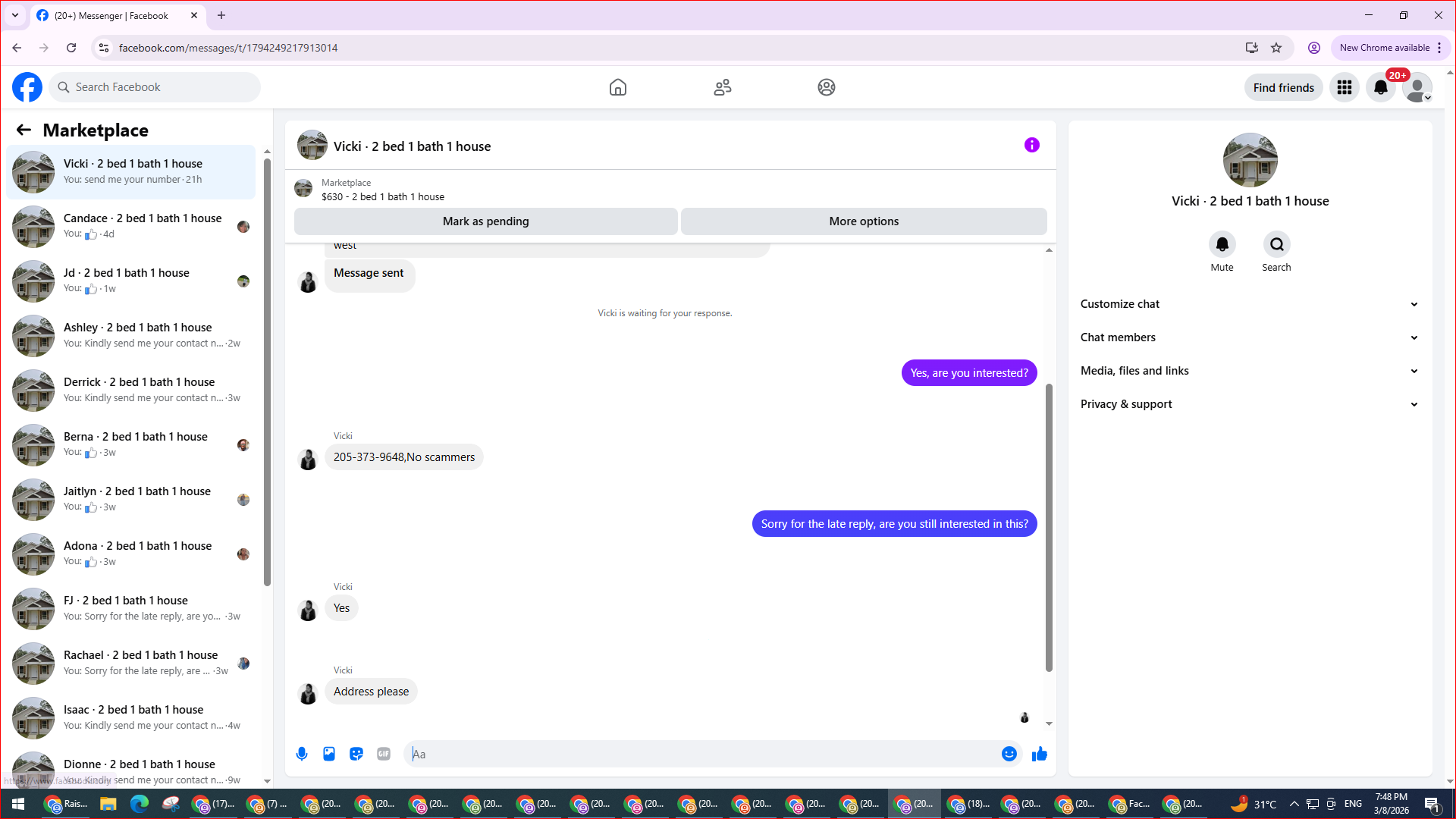1456x819 pixels.
Task: Bookmark this tab with the star icon
Action: [1276, 48]
